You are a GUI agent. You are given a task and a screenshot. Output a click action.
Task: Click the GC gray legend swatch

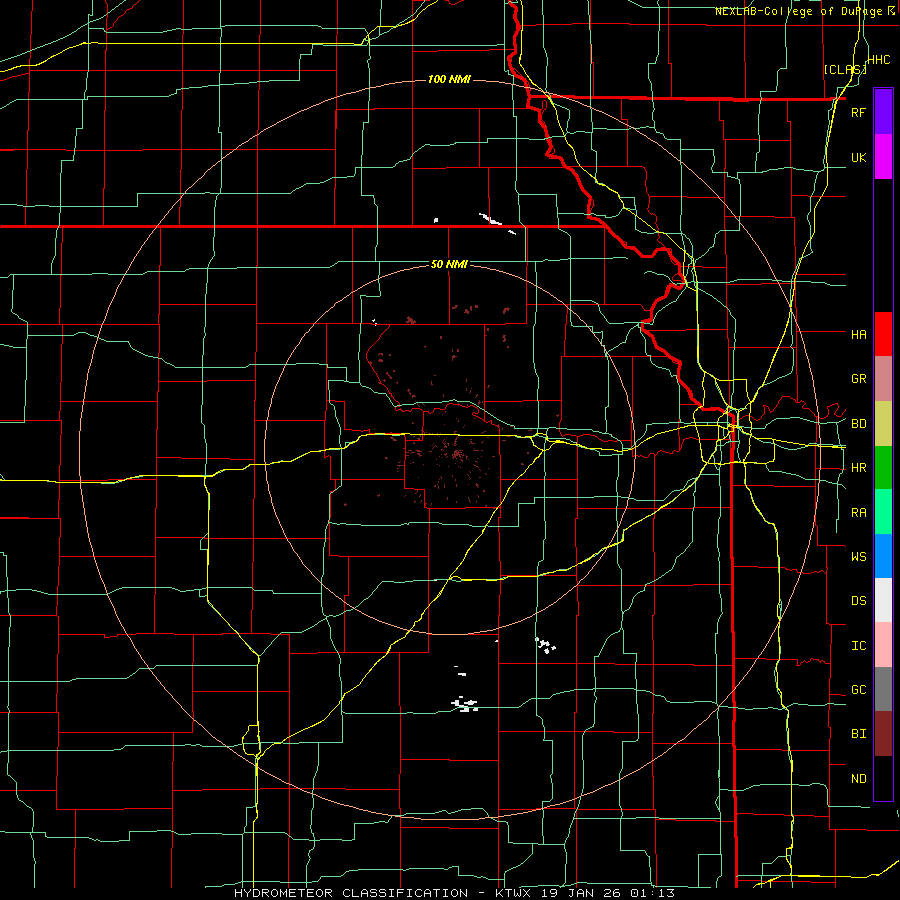pos(883,689)
